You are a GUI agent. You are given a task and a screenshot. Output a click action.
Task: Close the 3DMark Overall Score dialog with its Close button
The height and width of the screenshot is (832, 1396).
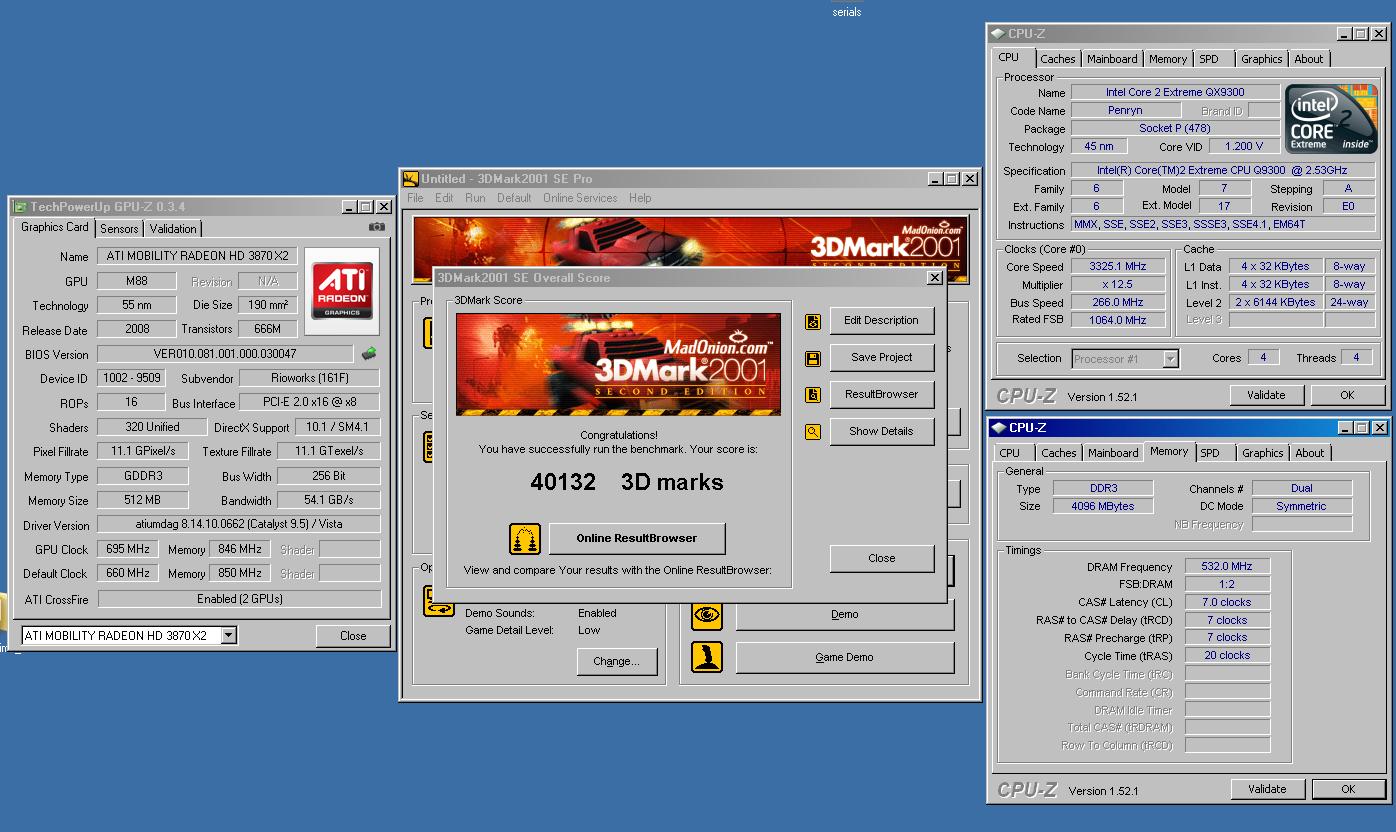(x=881, y=558)
